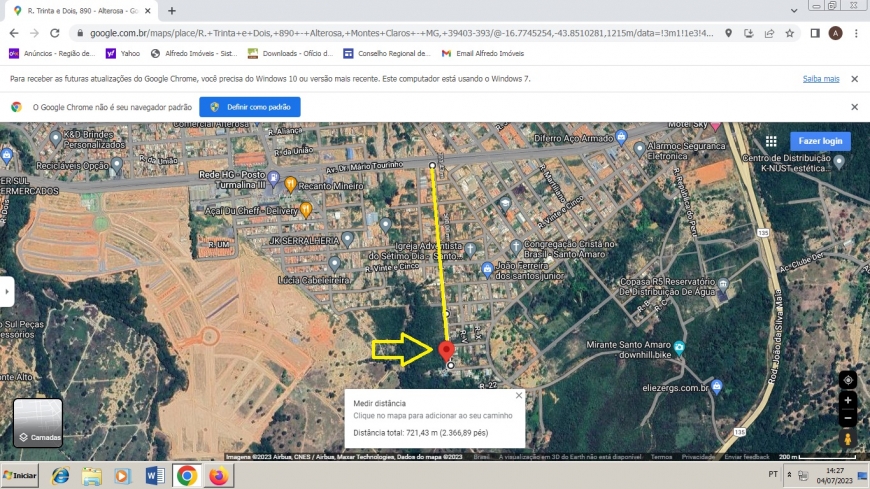Select Igreja Adventista church marker
The image size is (870, 489).
coord(470,249)
